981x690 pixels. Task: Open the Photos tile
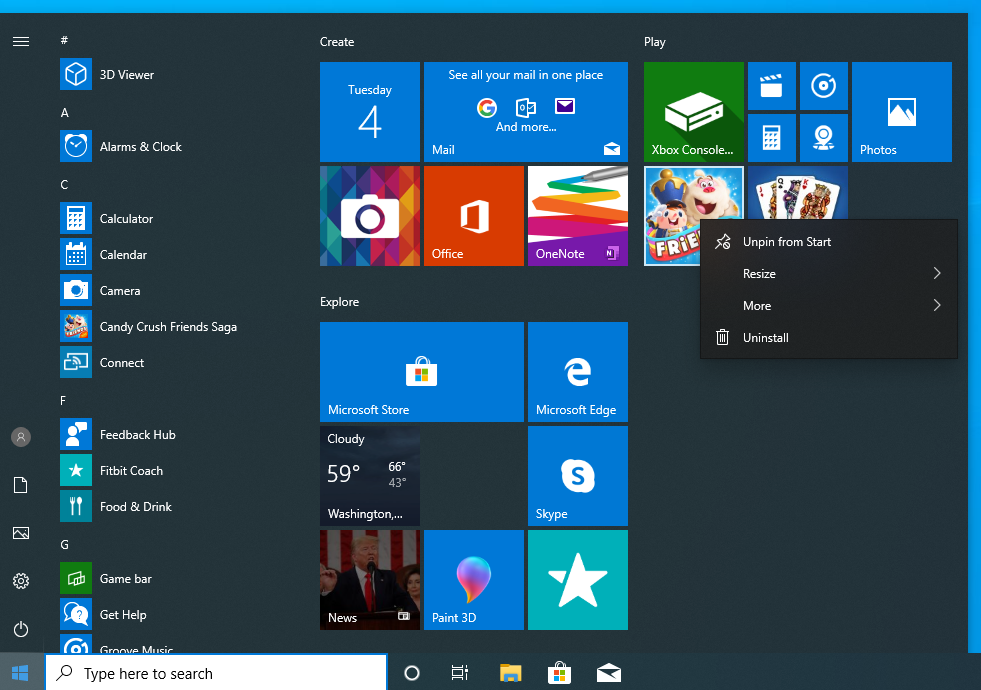[901, 112]
